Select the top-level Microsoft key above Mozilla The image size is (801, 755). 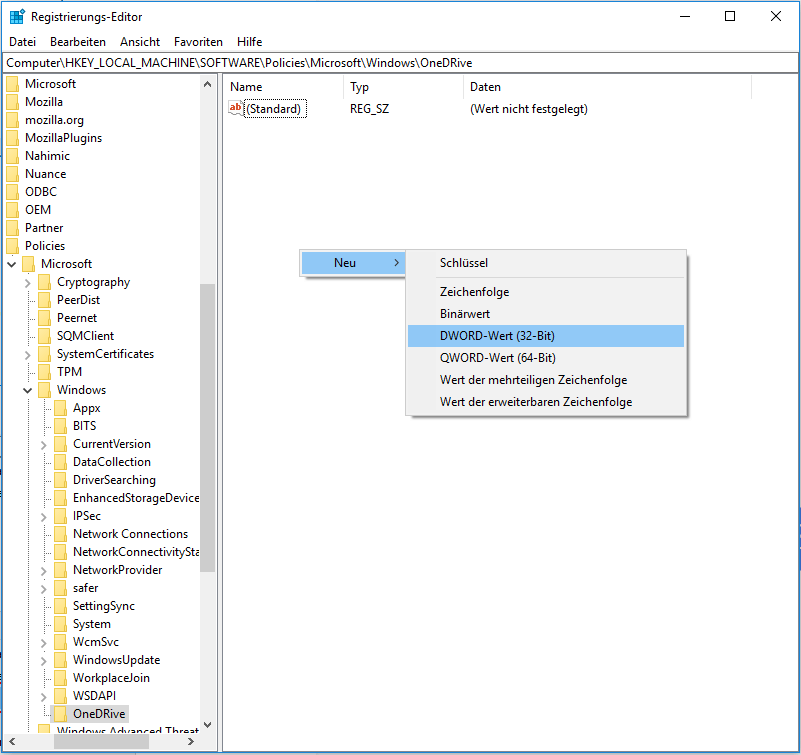pos(50,84)
